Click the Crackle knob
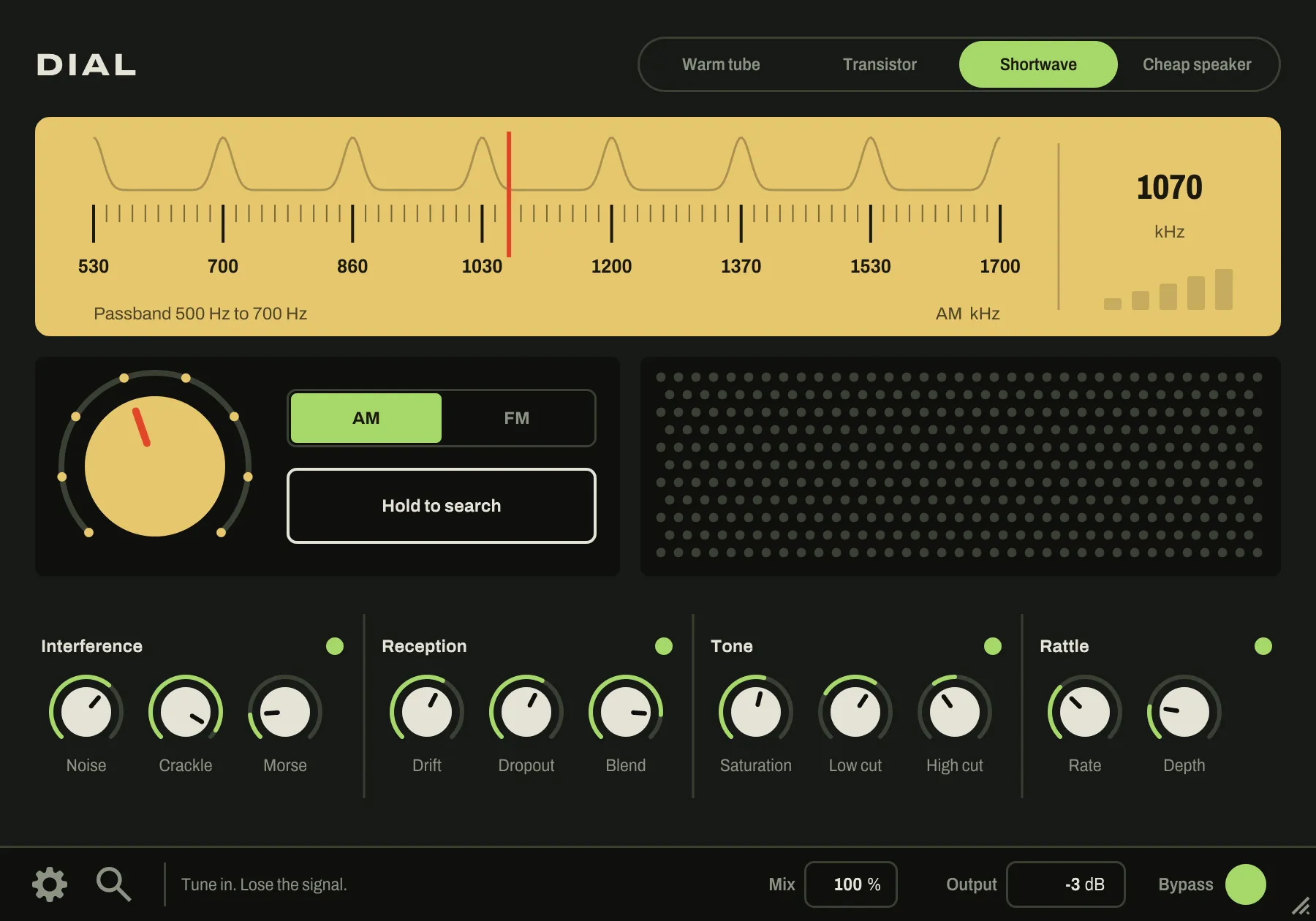The image size is (1316, 921). tap(186, 711)
